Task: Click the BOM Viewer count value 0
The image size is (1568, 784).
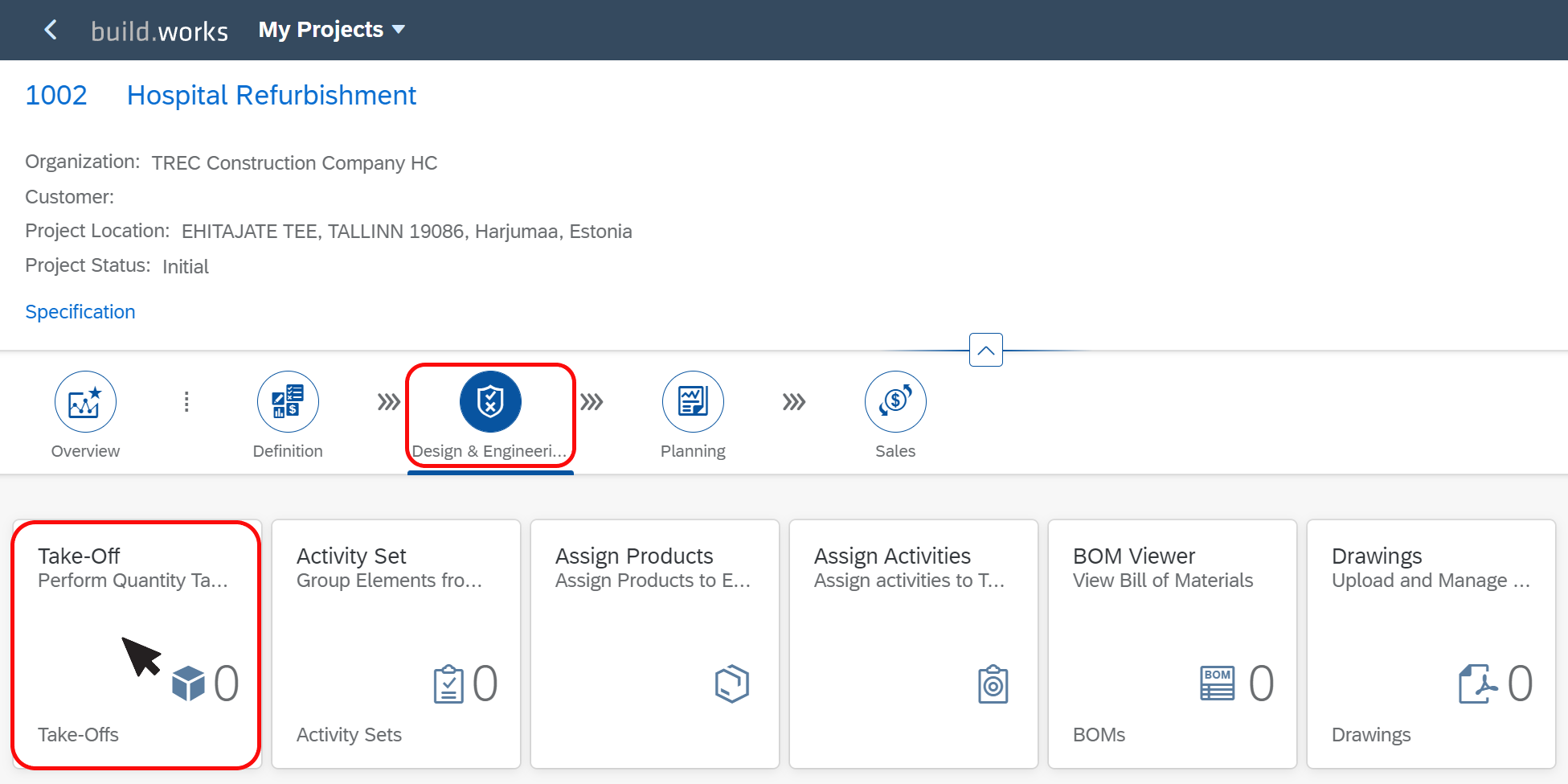Action: [x=1261, y=684]
